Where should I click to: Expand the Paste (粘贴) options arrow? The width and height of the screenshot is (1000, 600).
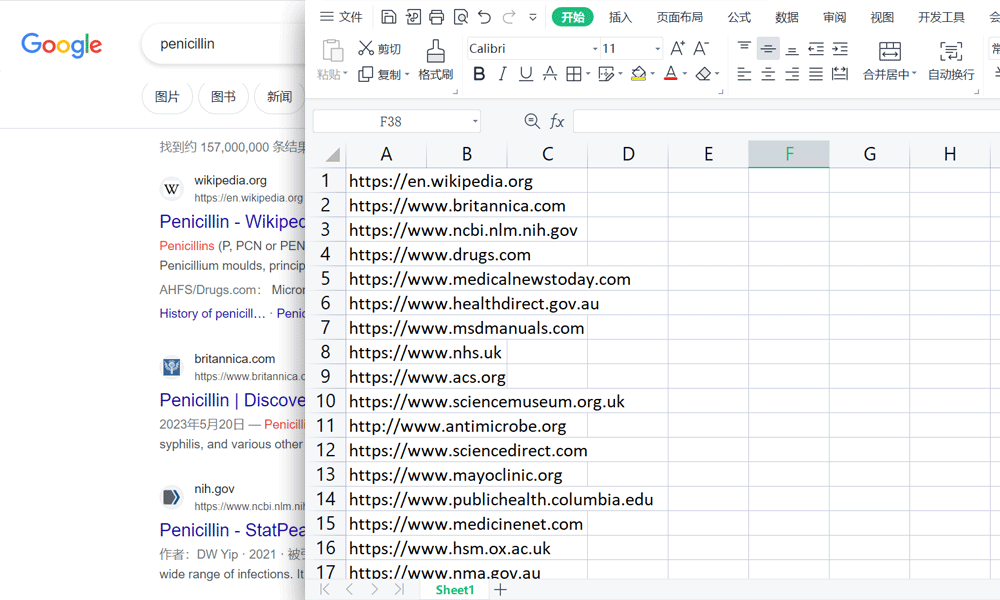pos(345,74)
